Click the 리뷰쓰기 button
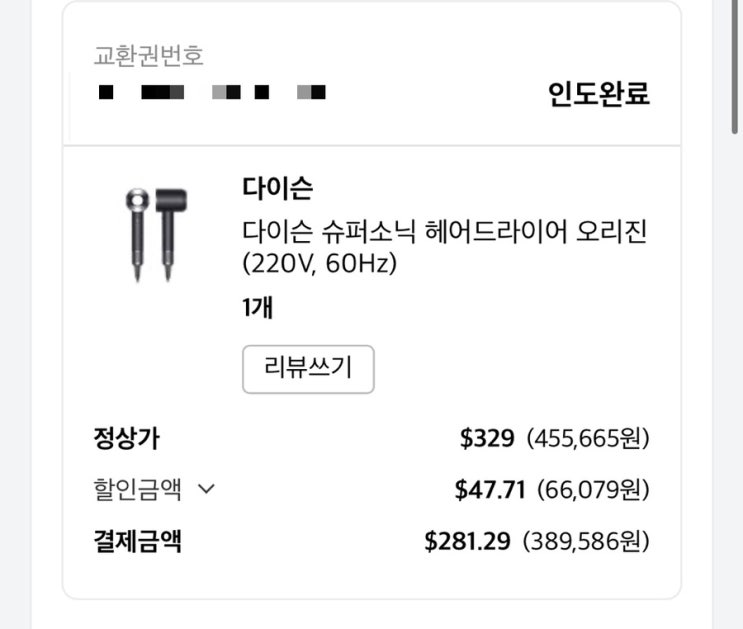This screenshot has width=743, height=629. (308, 369)
